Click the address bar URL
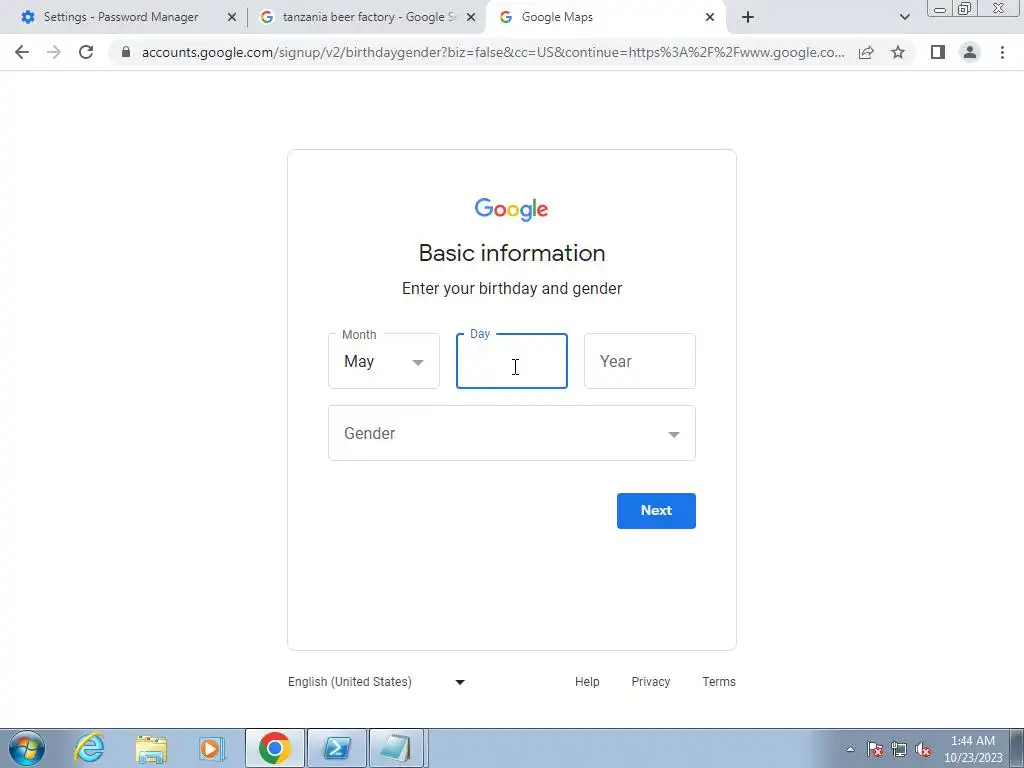 493,52
